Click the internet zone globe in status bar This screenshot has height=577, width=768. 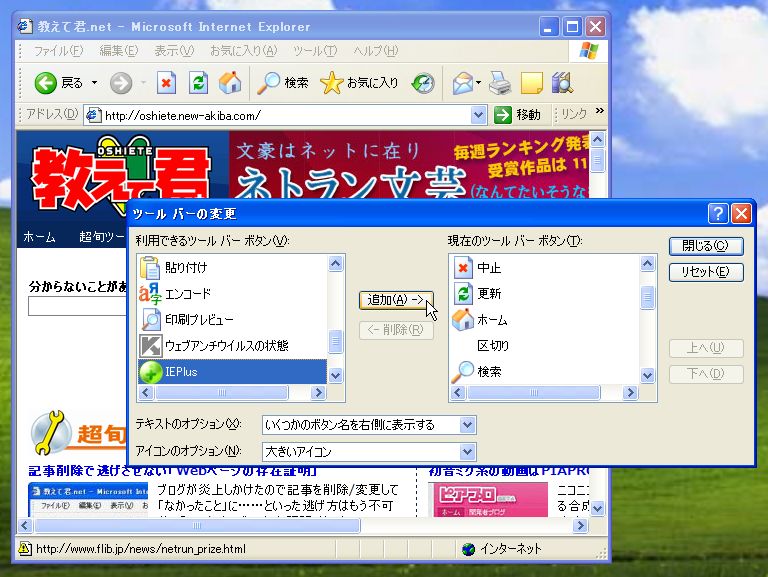[469, 549]
